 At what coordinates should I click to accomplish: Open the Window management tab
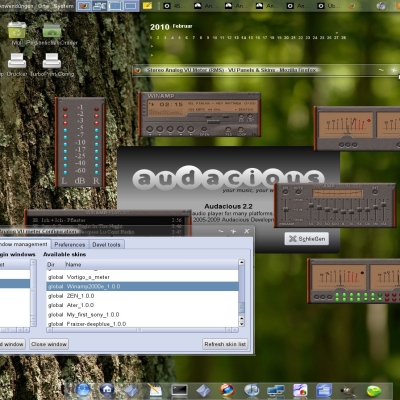(24, 244)
